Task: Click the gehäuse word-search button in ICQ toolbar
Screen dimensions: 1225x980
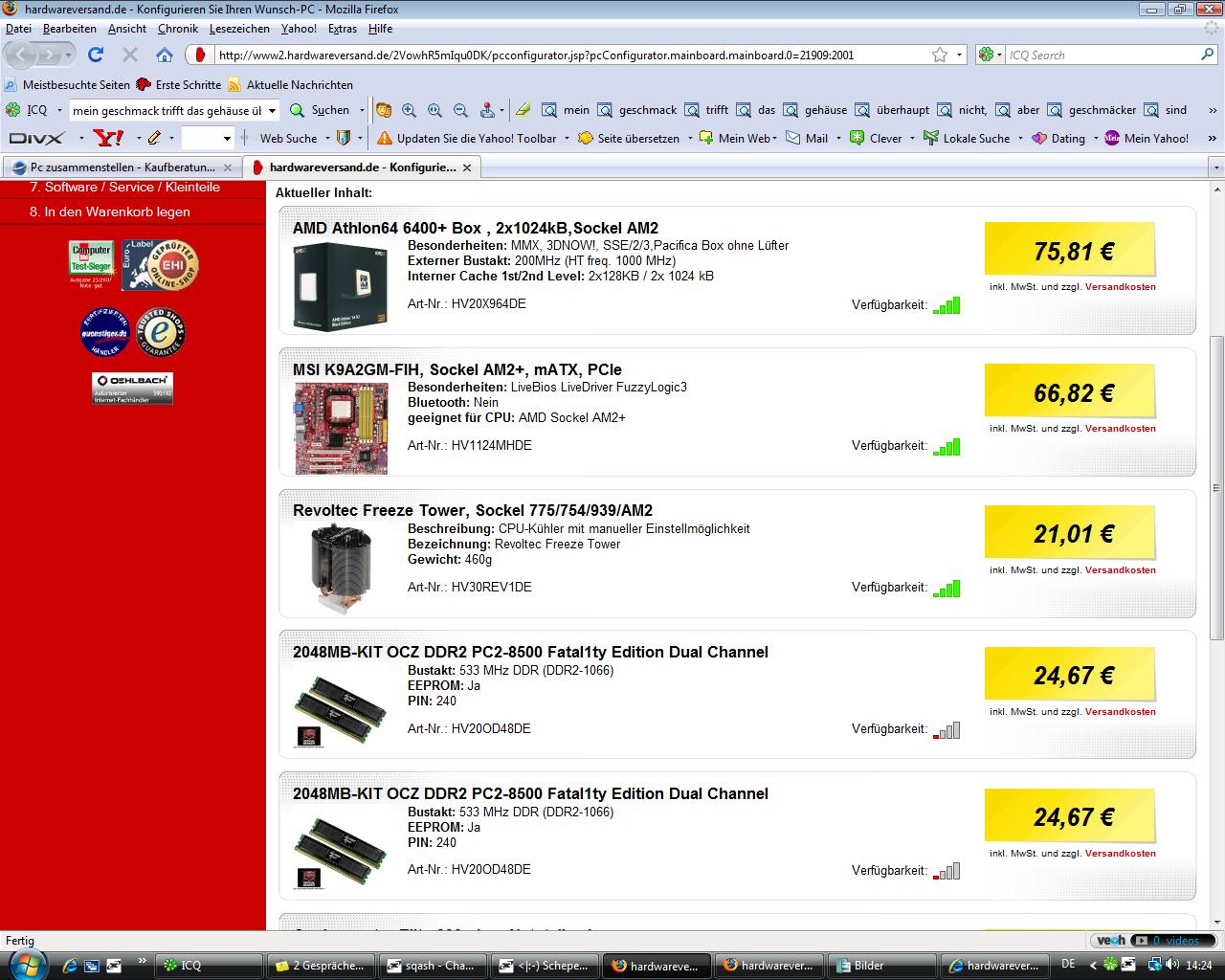Action: pyautogui.click(x=814, y=110)
